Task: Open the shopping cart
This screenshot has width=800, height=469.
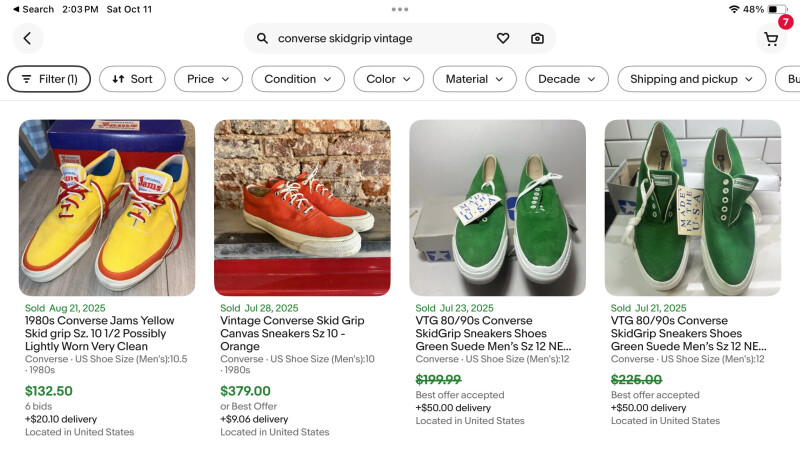Action: point(771,39)
